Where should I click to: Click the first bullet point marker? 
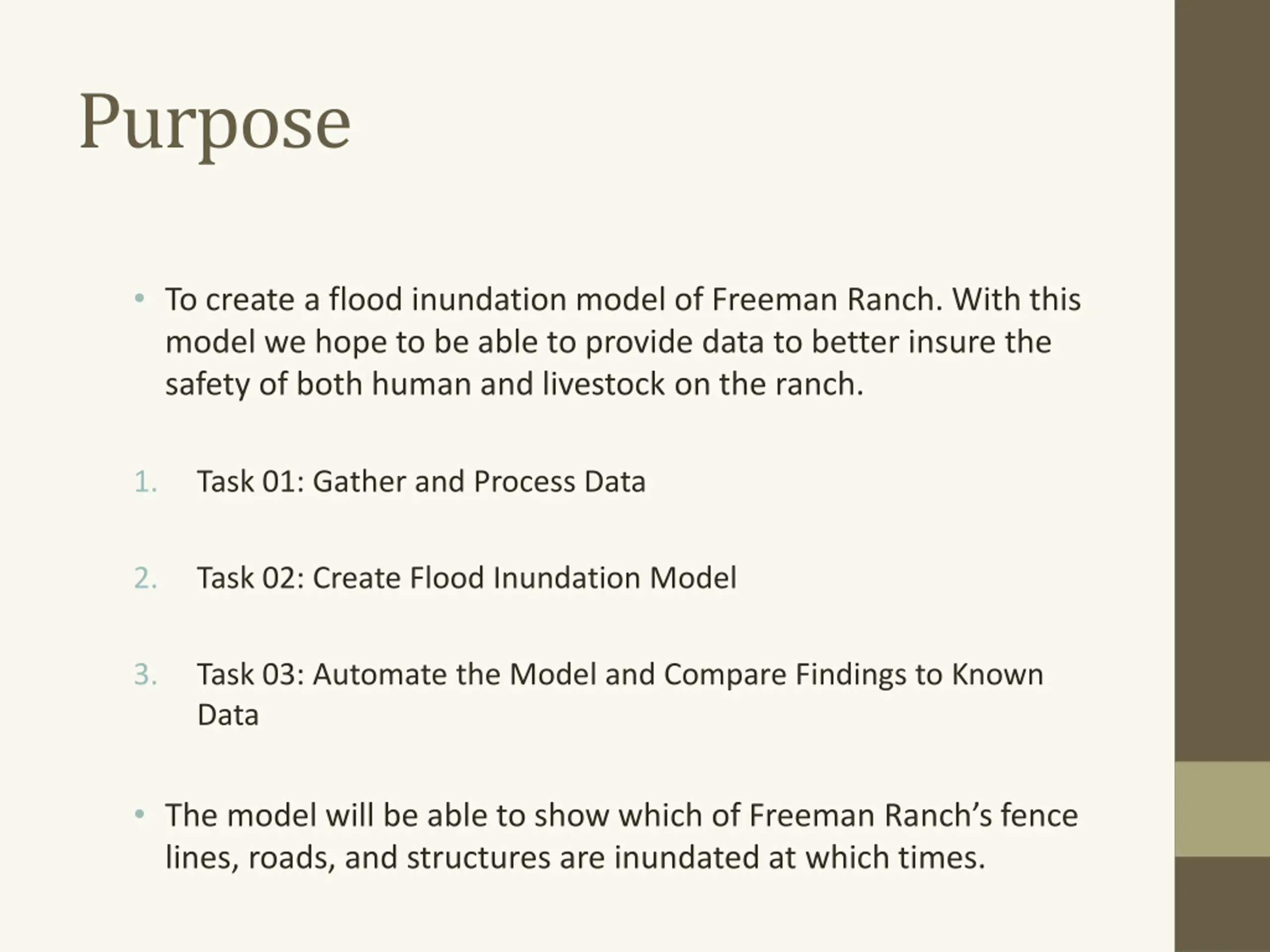pos(139,298)
